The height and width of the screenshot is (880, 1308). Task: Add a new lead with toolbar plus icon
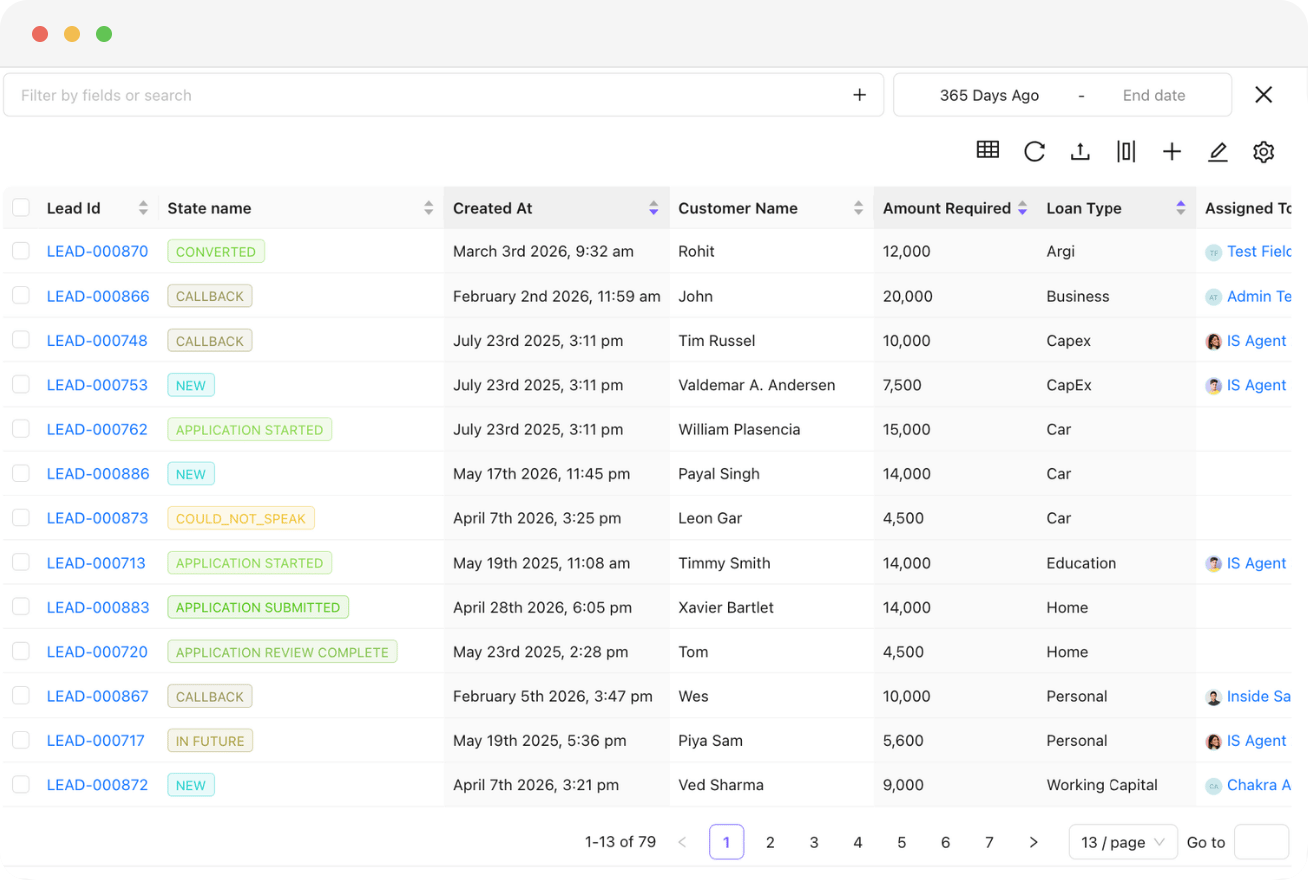pos(1172,151)
